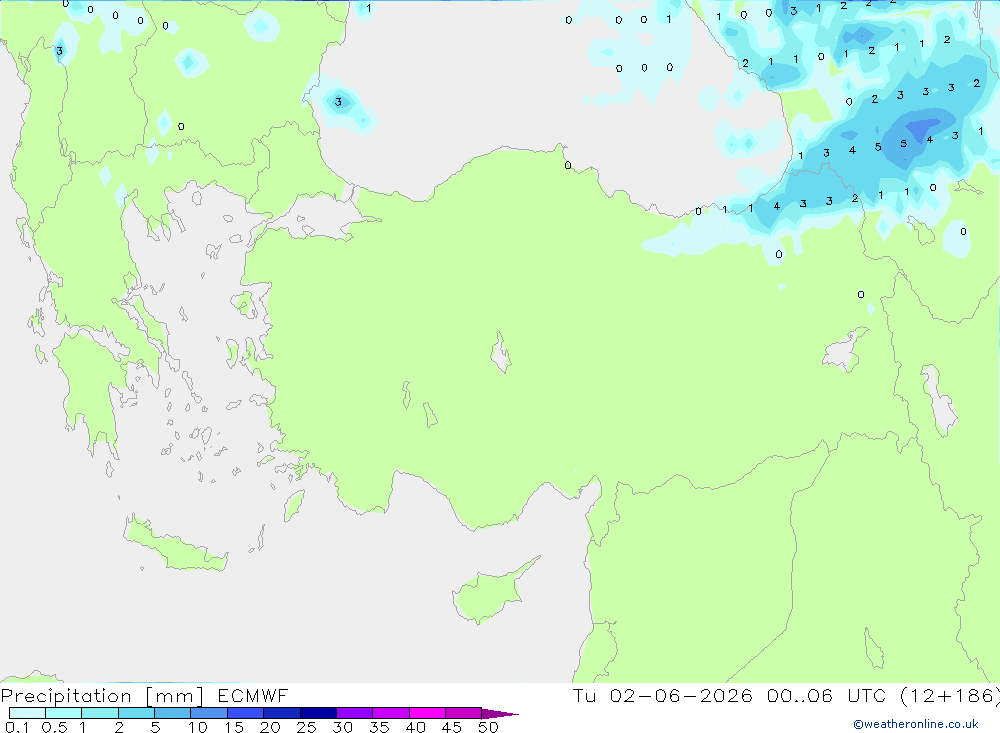Select the date text 'Tu 02-06-2026'
1000x733 pixels.
tap(662, 695)
